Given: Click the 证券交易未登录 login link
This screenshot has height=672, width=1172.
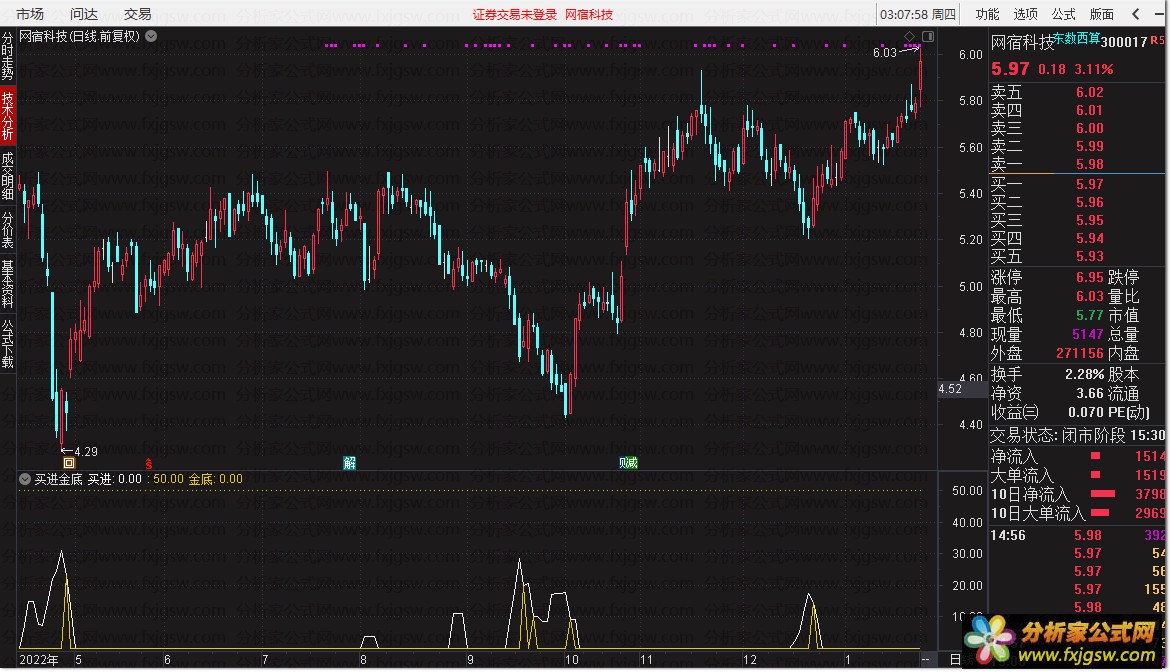Looking at the screenshot, I should pyautogui.click(x=515, y=14).
